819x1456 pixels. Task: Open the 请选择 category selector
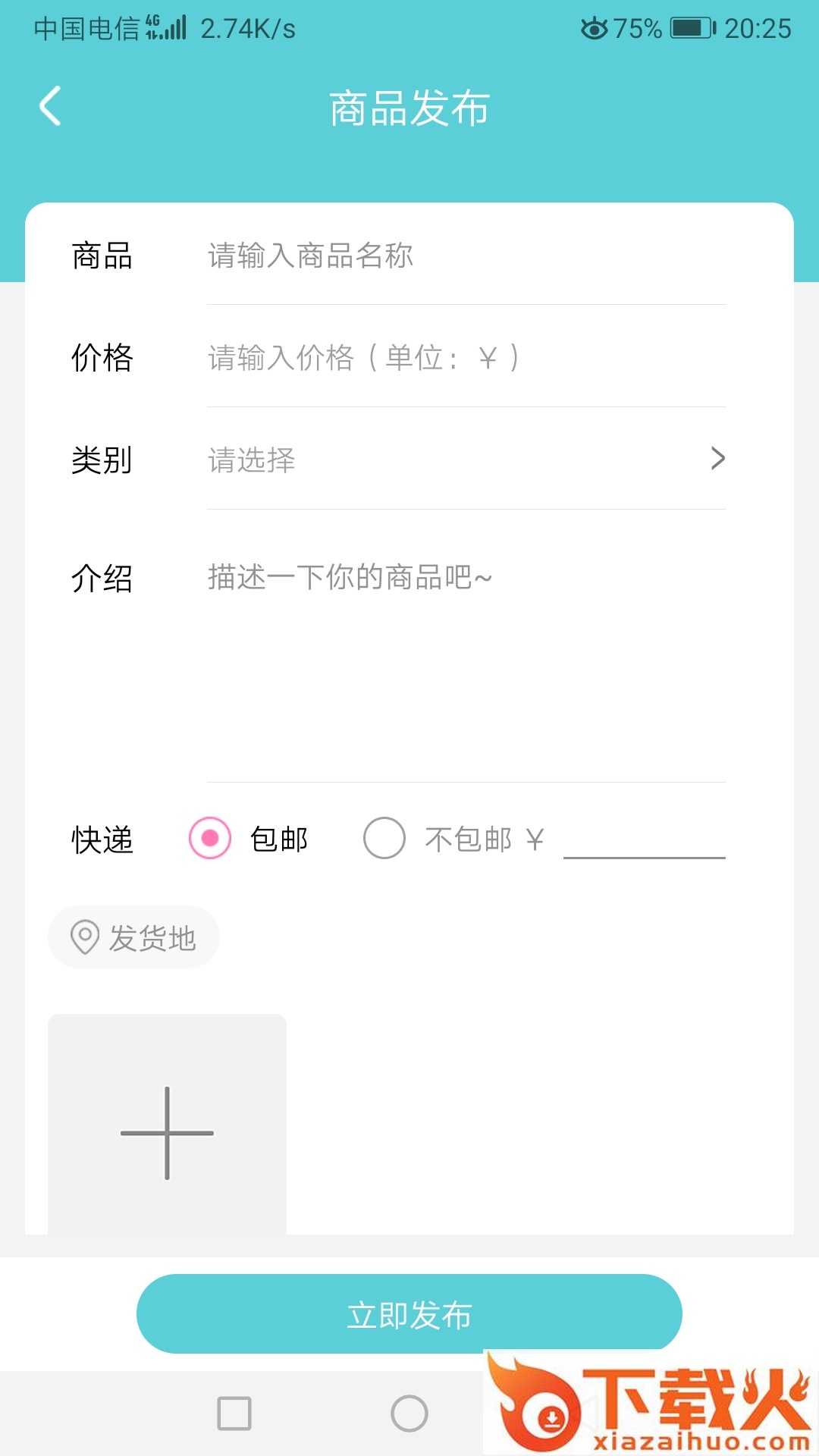click(252, 460)
